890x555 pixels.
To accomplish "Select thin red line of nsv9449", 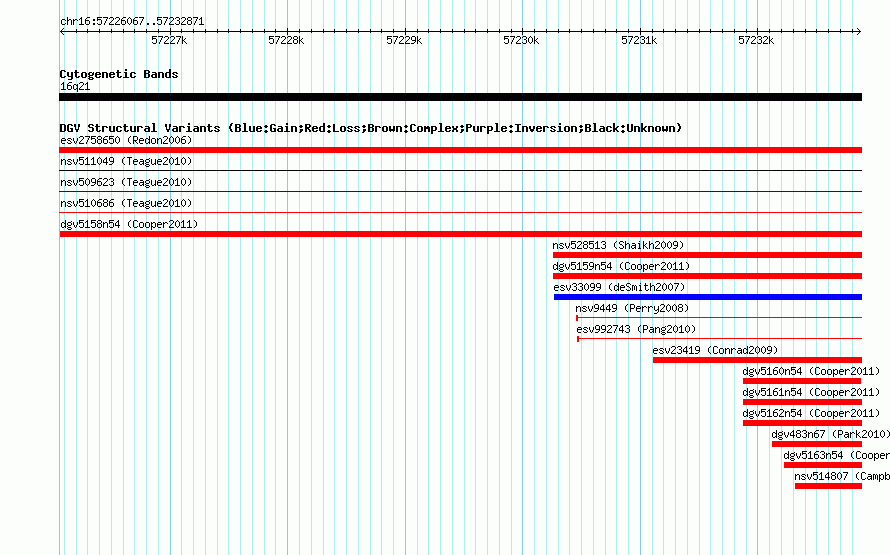I will point(719,317).
